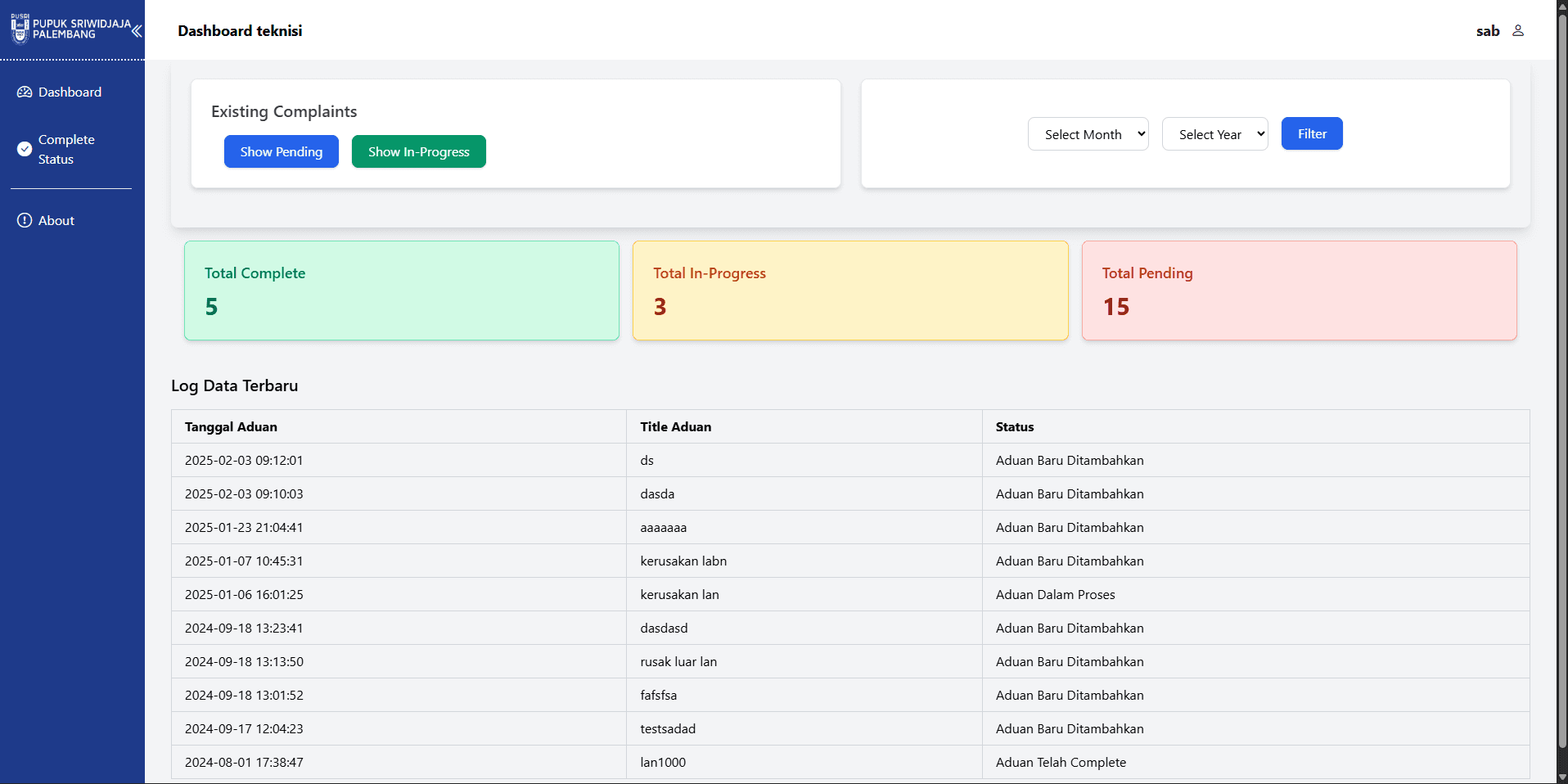Click the username 'sab' in header
The image size is (1568, 784).
[x=1487, y=31]
